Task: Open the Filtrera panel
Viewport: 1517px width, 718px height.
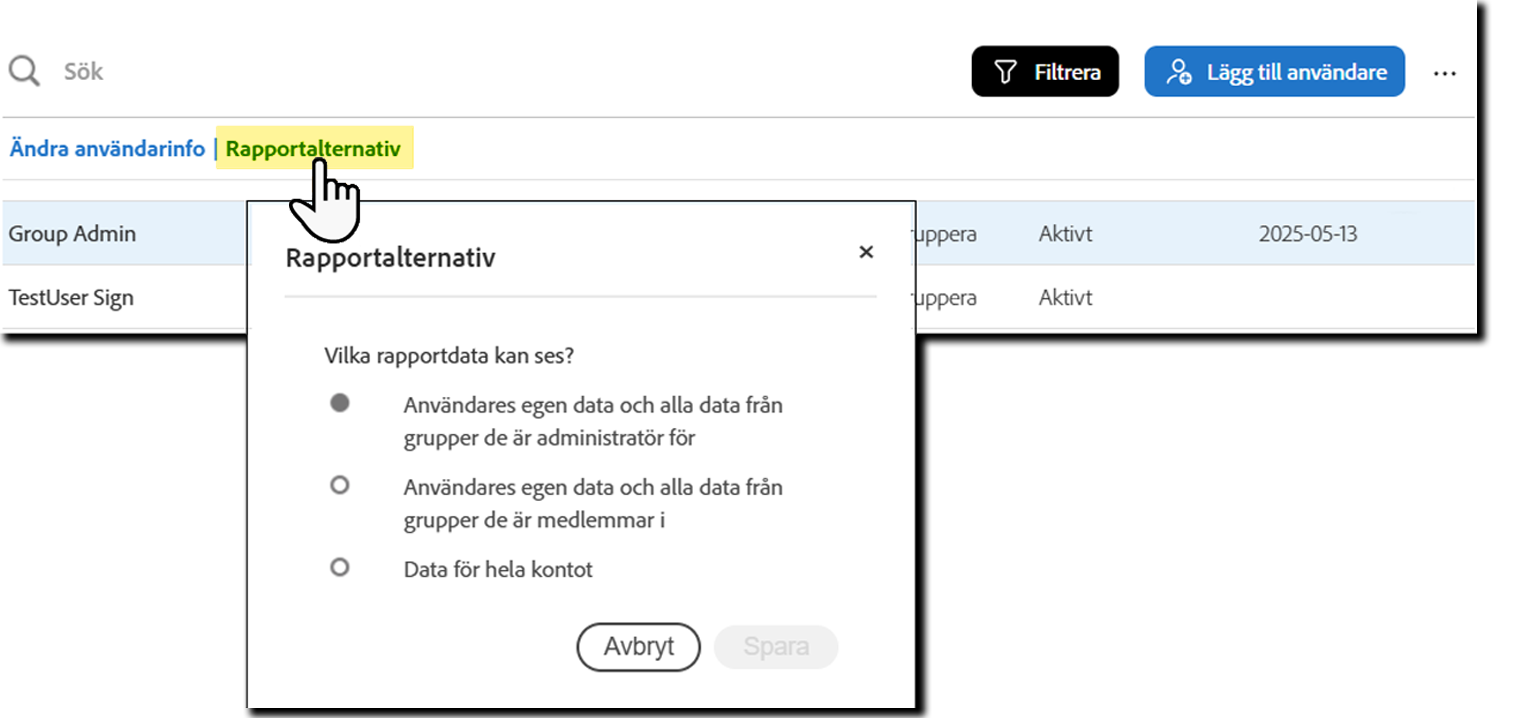Action: click(1045, 71)
